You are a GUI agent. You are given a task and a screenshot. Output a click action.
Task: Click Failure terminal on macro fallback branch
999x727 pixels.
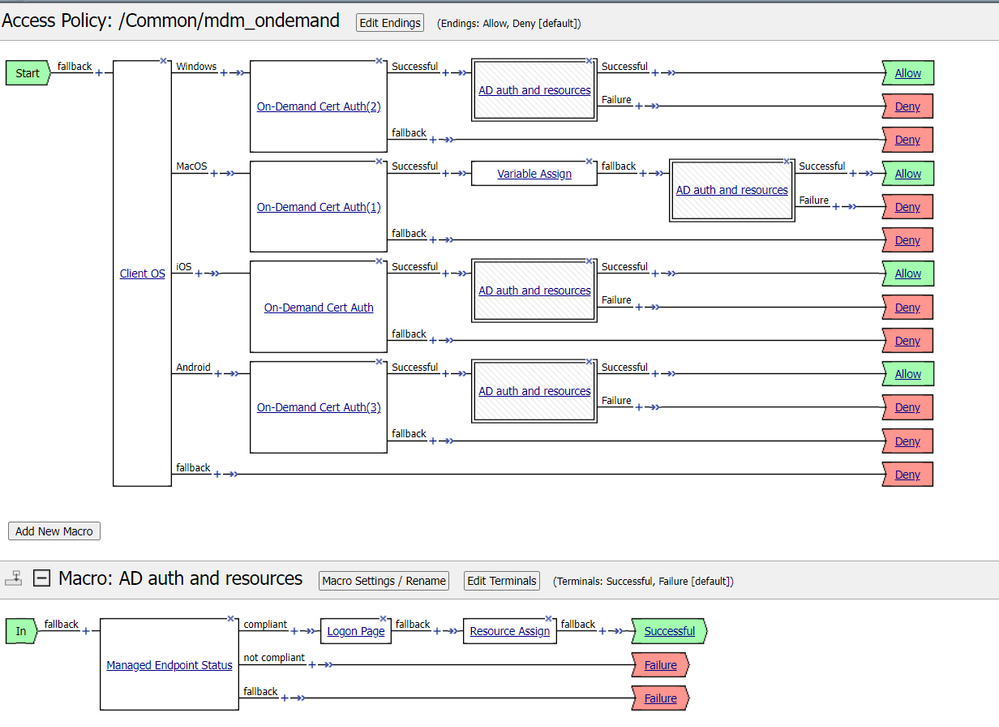(x=660, y=698)
